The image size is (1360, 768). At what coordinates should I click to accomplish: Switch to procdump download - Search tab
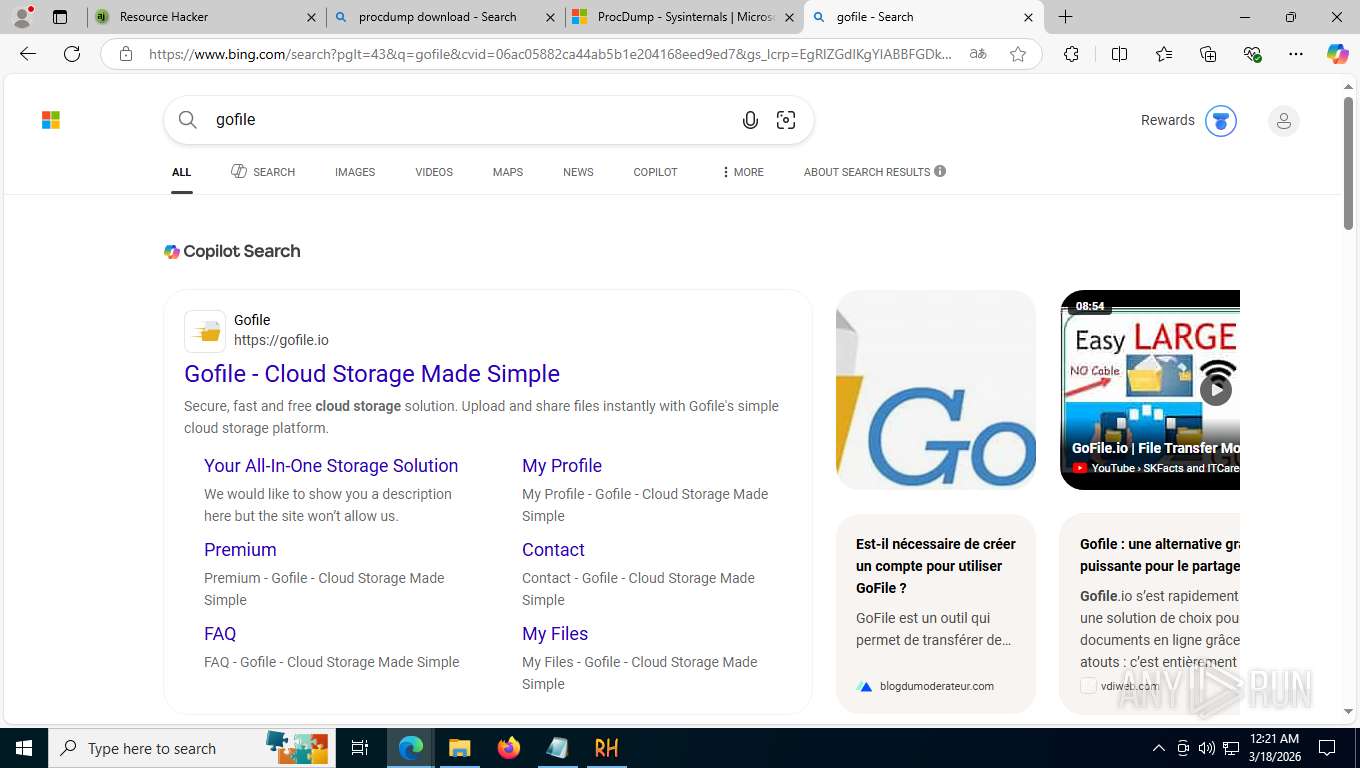click(x=445, y=17)
